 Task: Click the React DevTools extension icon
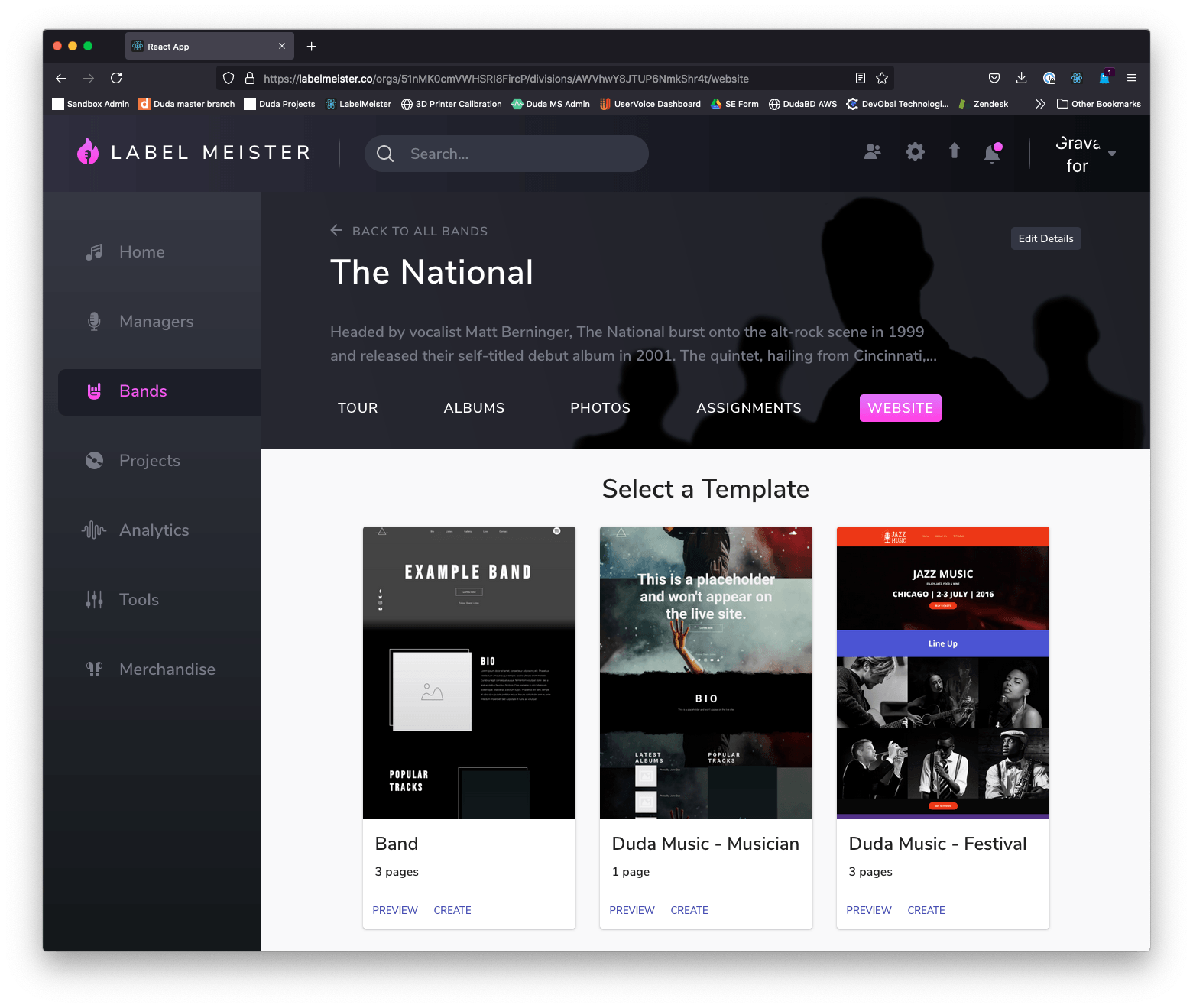click(x=1077, y=78)
